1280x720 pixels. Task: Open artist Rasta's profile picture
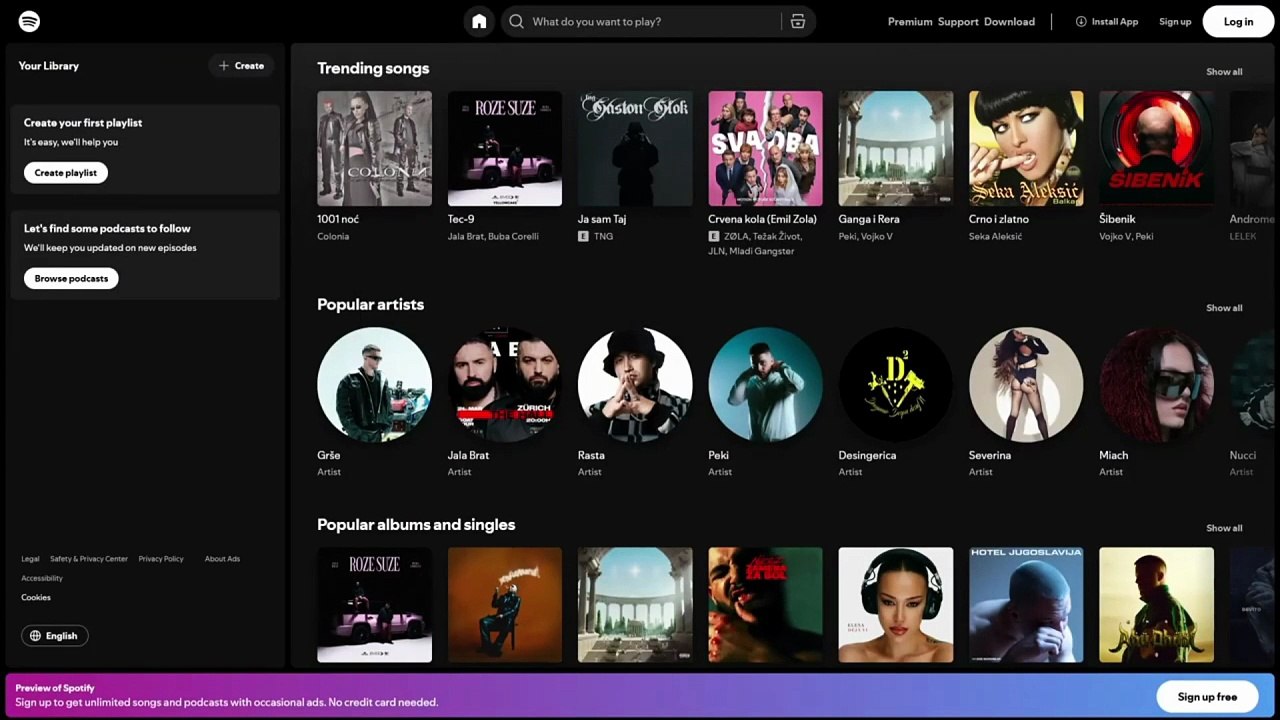[x=635, y=384]
